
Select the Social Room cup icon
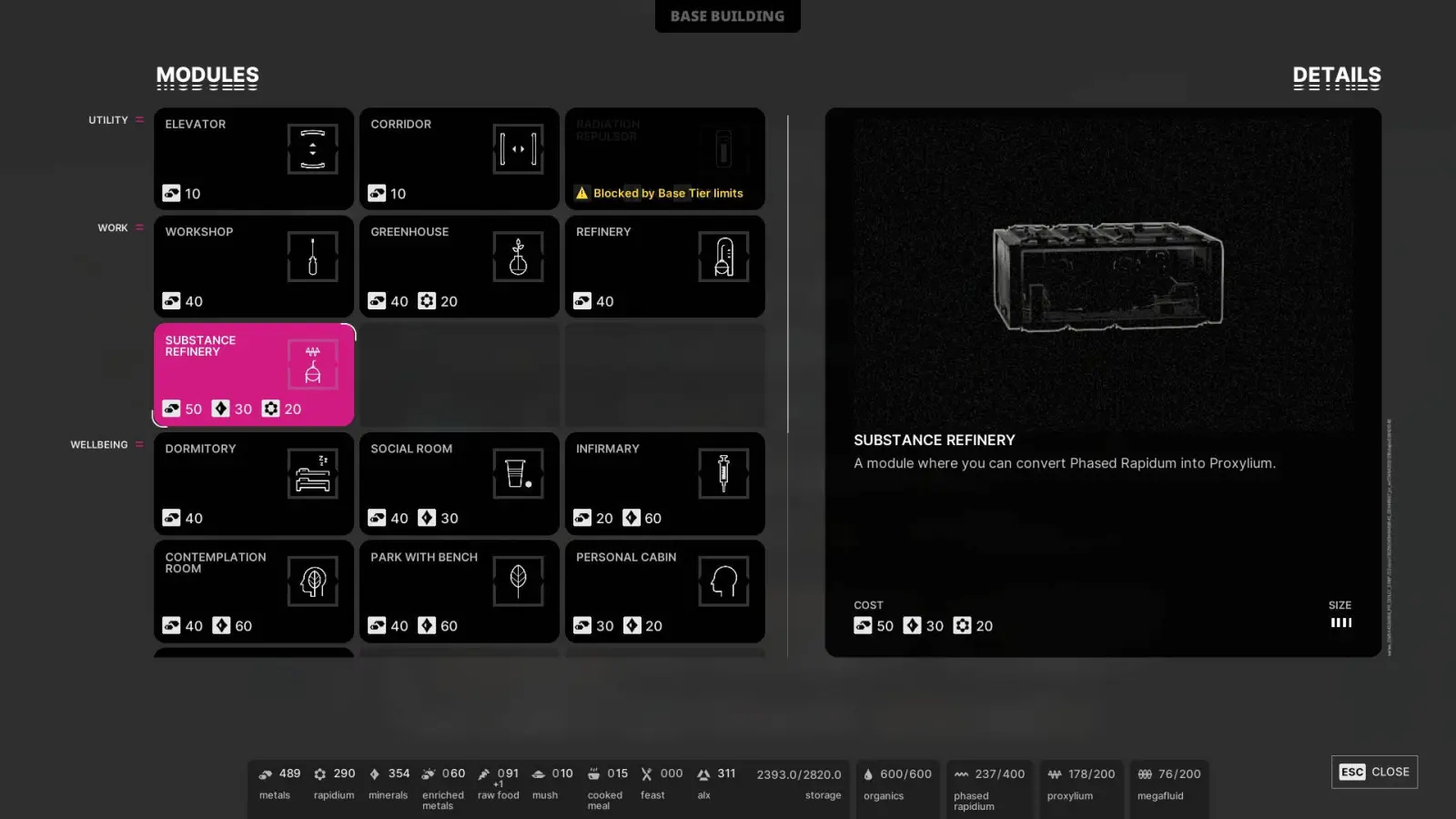(x=519, y=473)
